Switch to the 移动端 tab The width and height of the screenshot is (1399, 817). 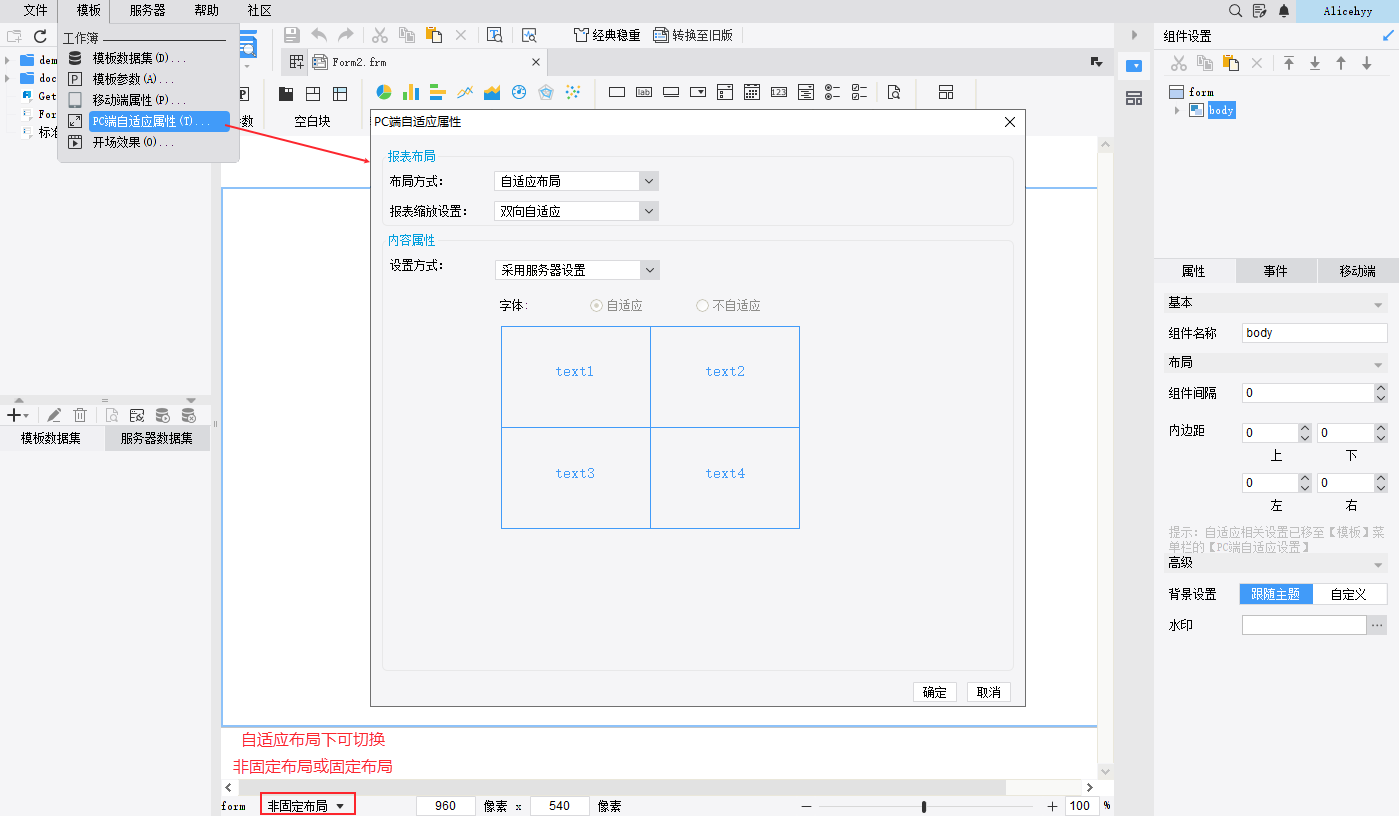[x=1357, y=271]
